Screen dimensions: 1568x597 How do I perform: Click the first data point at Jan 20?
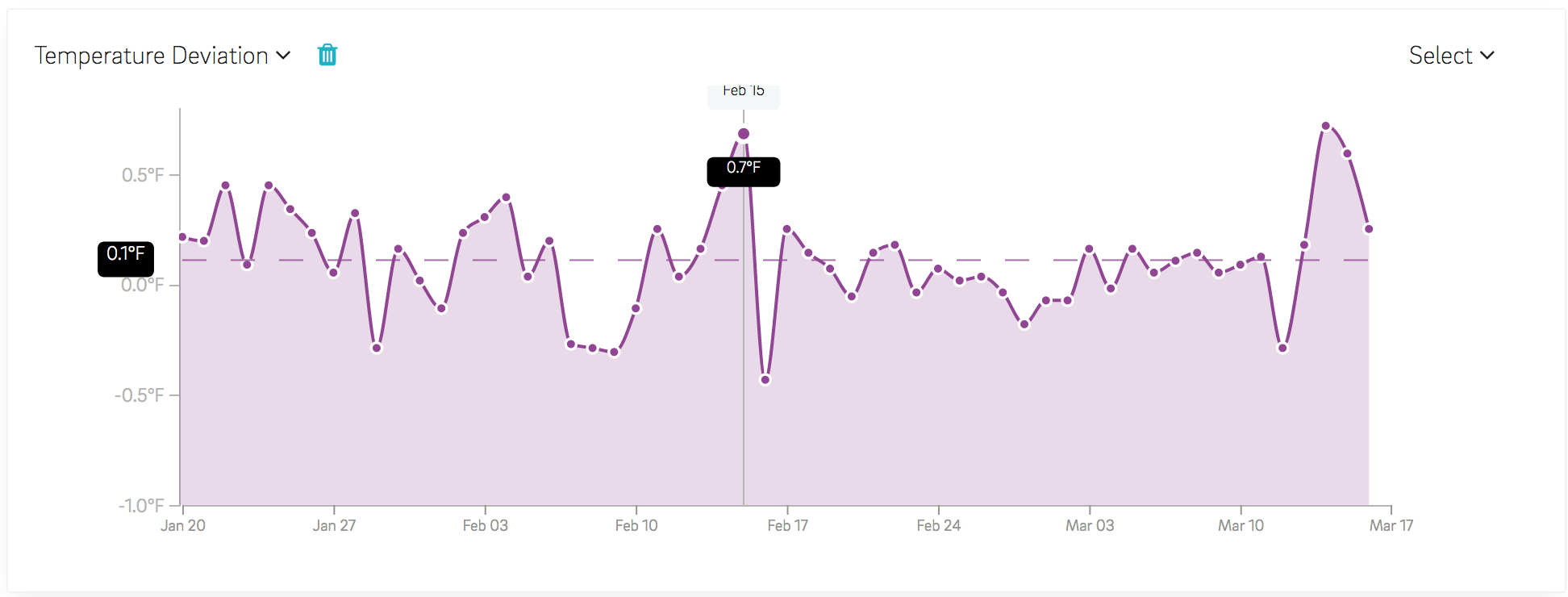[x=182, y=237]
